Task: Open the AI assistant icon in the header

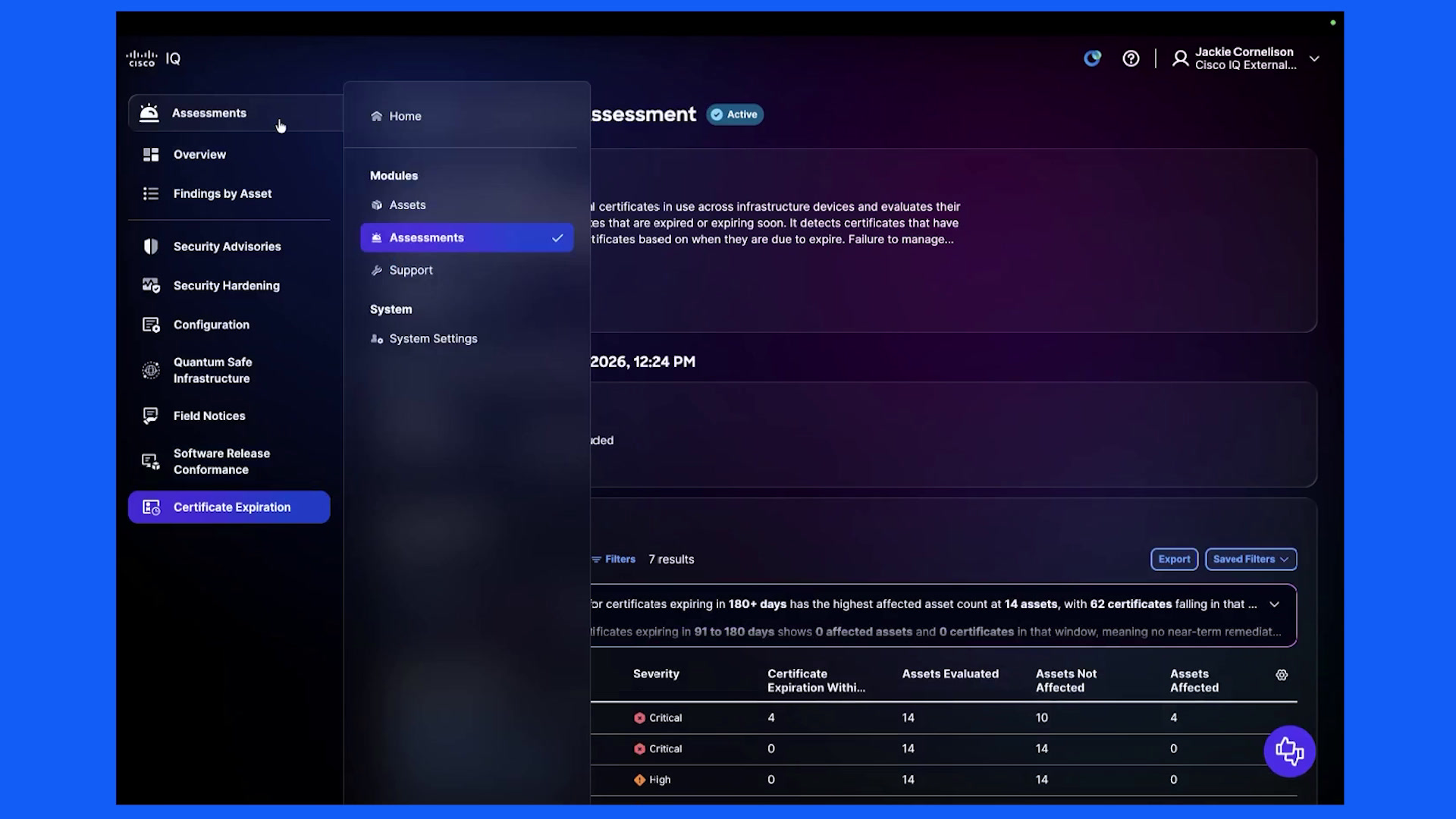Action: [1092, 58]
